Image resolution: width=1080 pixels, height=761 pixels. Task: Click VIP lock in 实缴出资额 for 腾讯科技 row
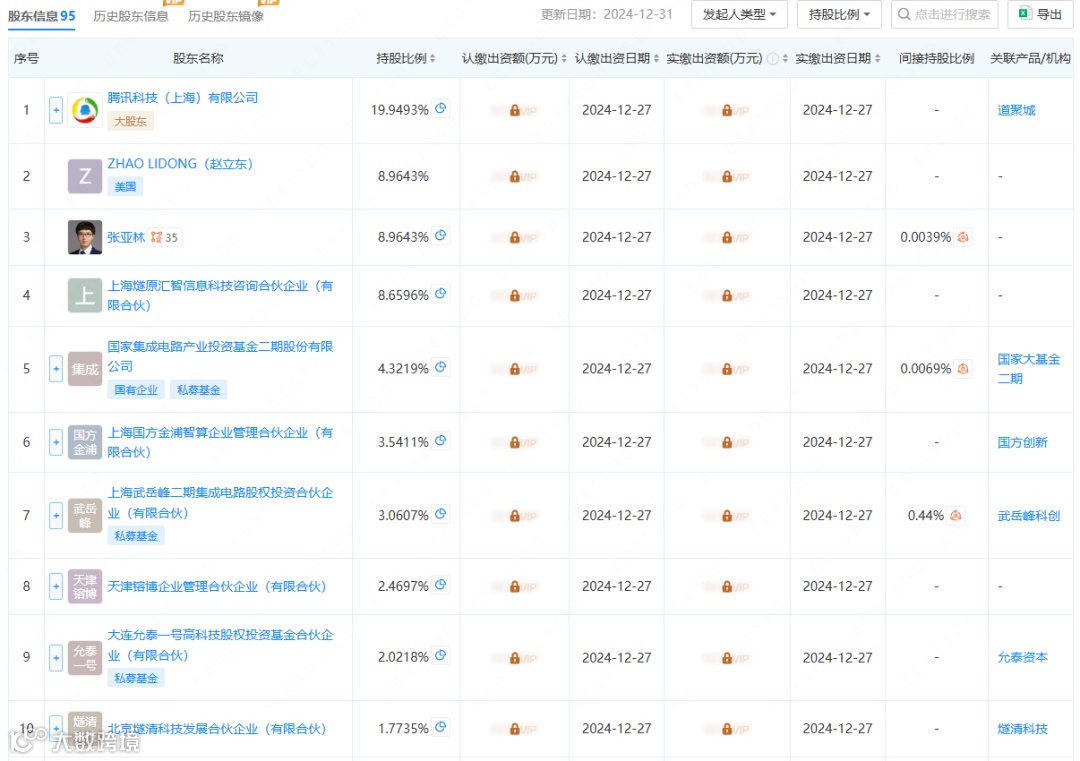pyautogui.click(x=727, y=110)
